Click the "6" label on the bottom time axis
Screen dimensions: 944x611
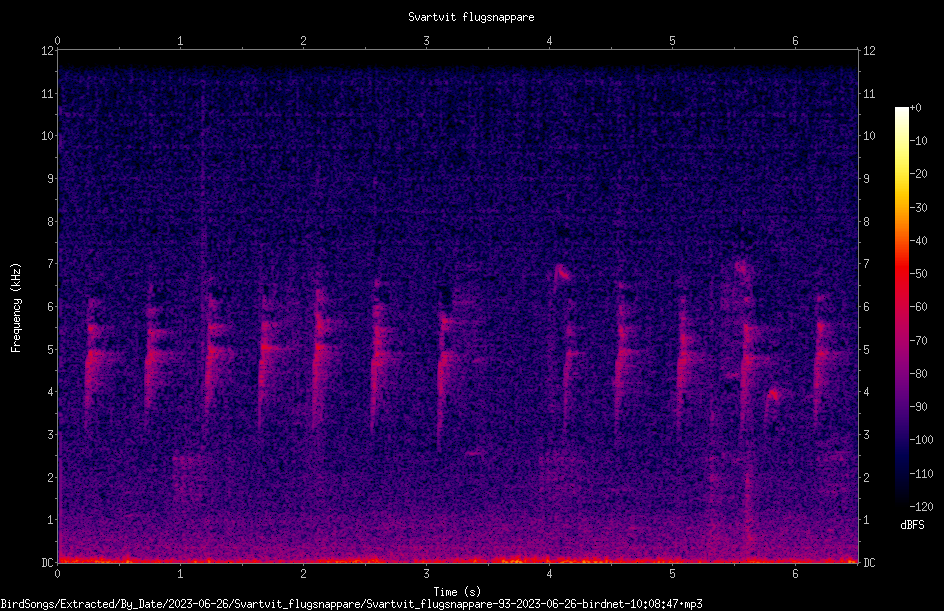tap(795, 574)
